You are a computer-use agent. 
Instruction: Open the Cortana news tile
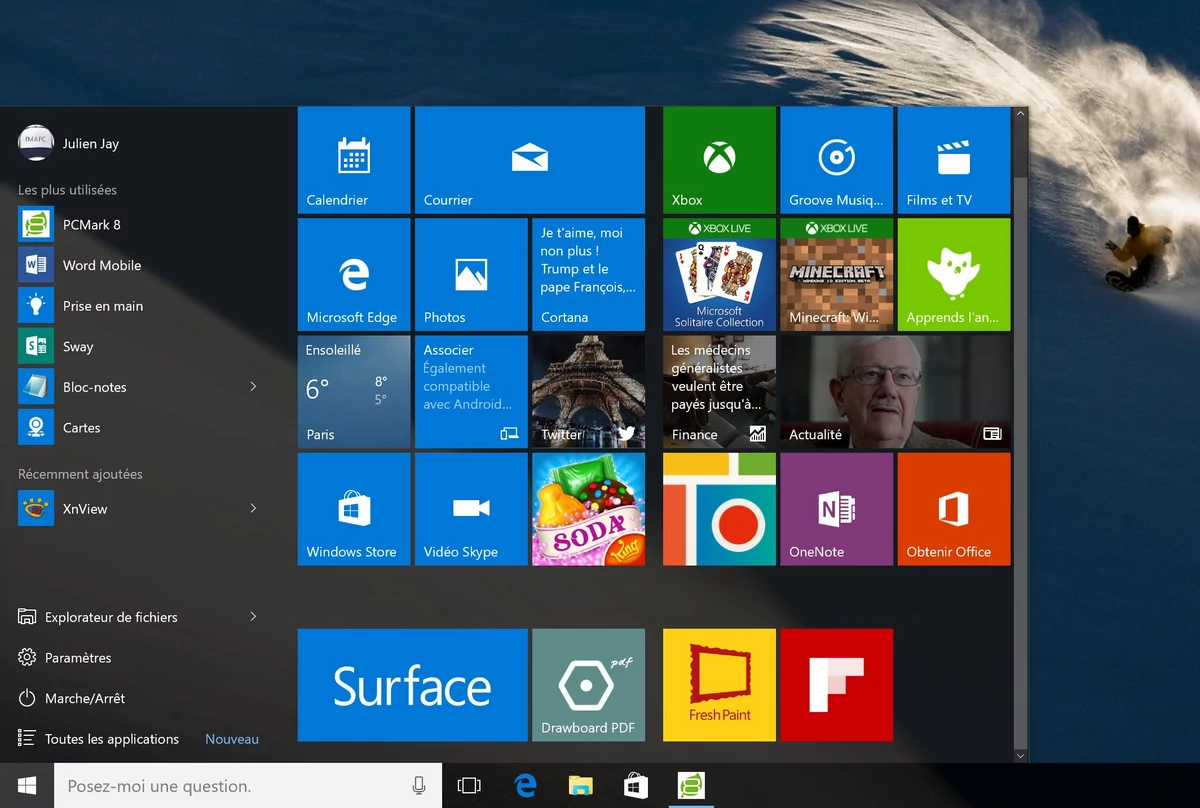(x=588, y=275)
